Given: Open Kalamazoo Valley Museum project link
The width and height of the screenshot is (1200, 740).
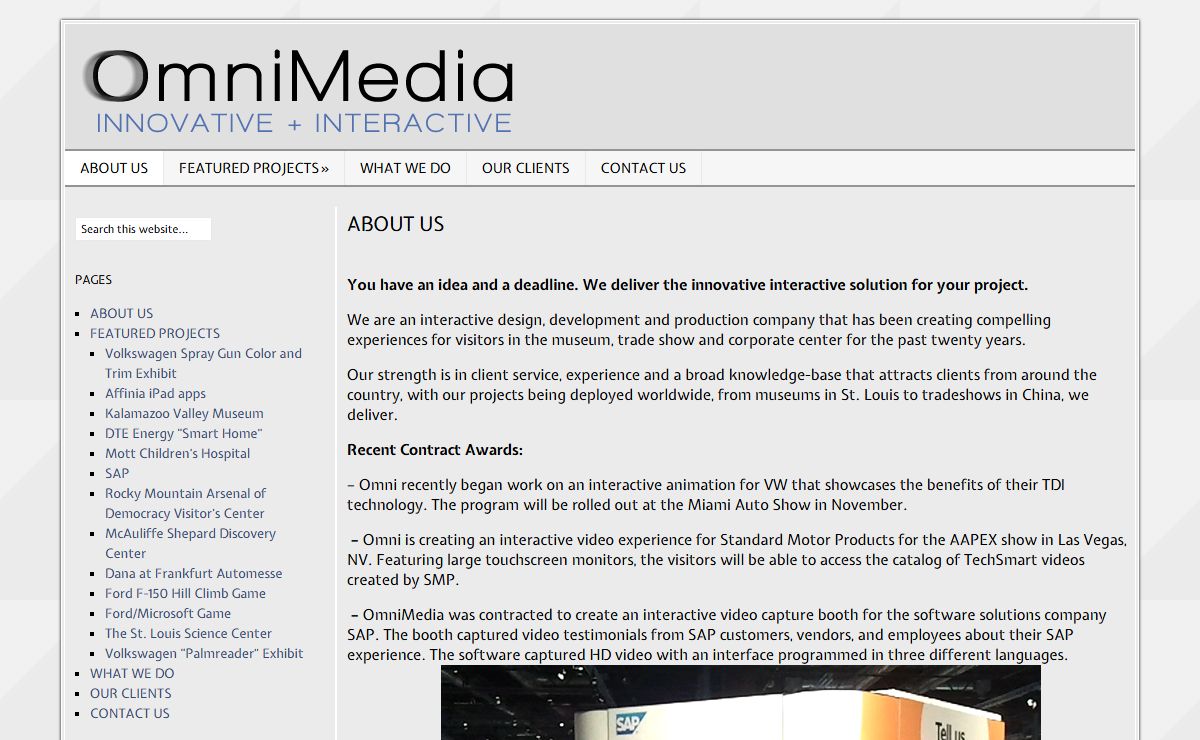Looking at the screenshot, I should [184, 413].
